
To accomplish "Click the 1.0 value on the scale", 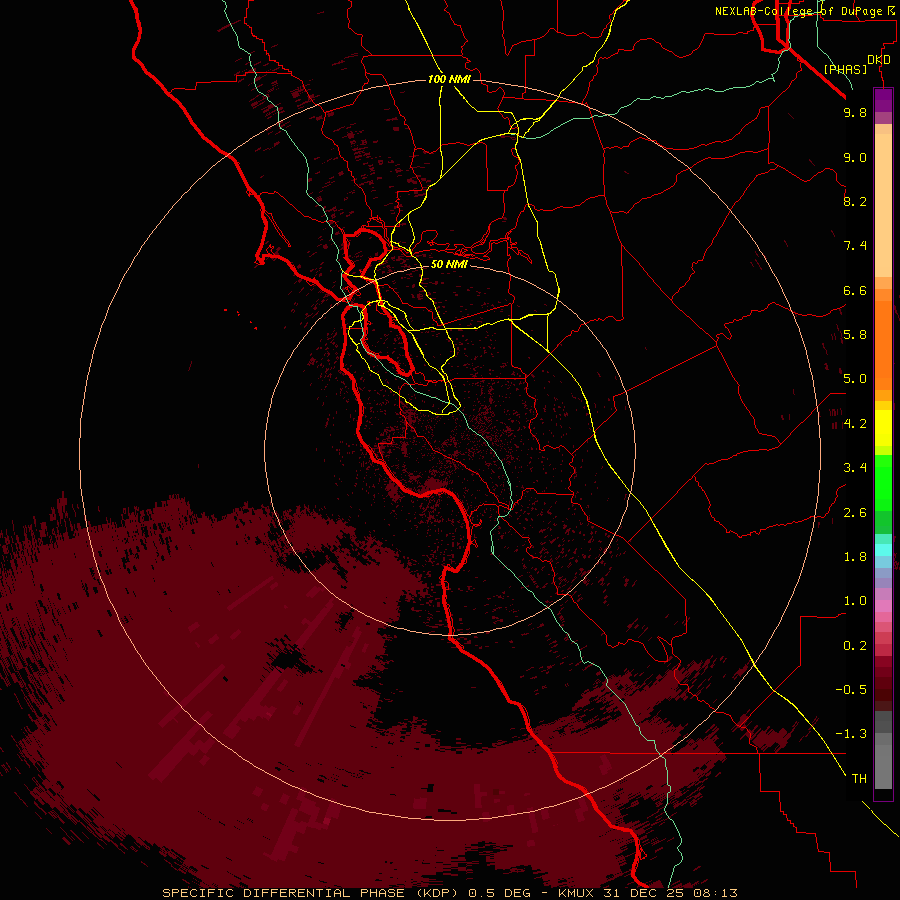I will (855, 601).
